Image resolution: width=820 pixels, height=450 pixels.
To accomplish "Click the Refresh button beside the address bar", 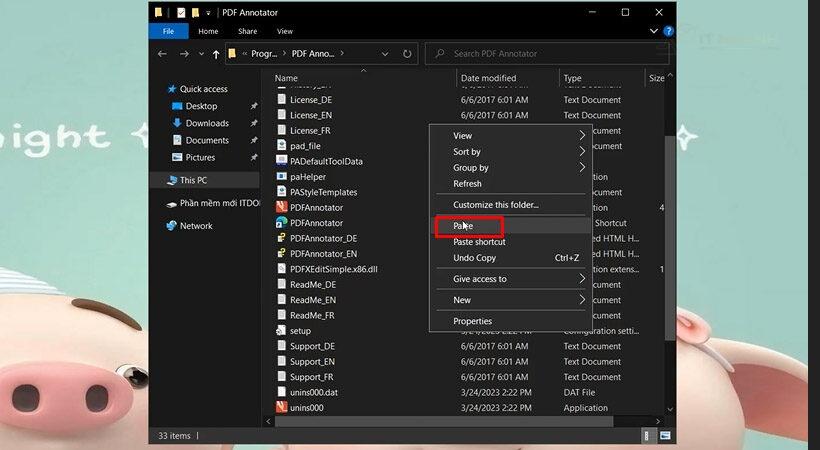I will click(x=408, y=53).
